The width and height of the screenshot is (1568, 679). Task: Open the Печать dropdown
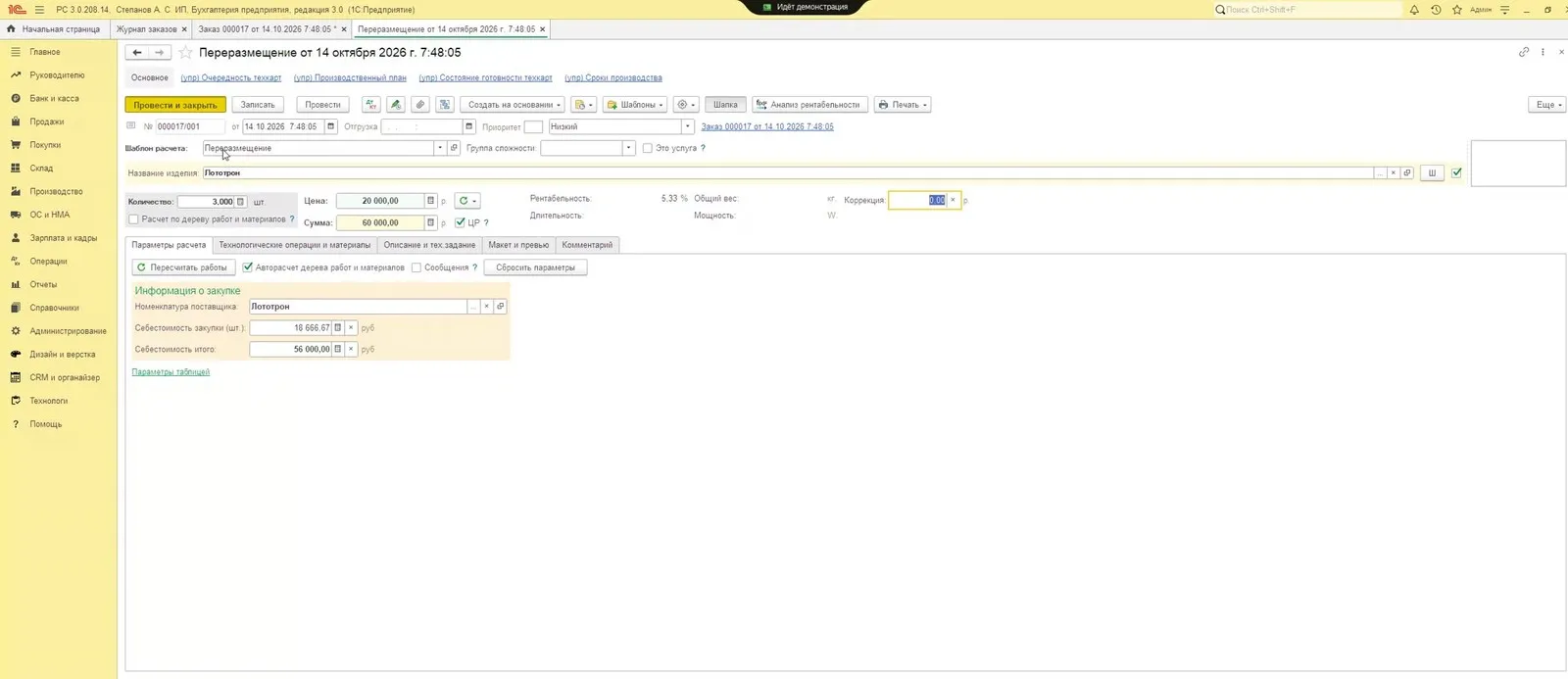pyautogui.click(x=902, y=105)
